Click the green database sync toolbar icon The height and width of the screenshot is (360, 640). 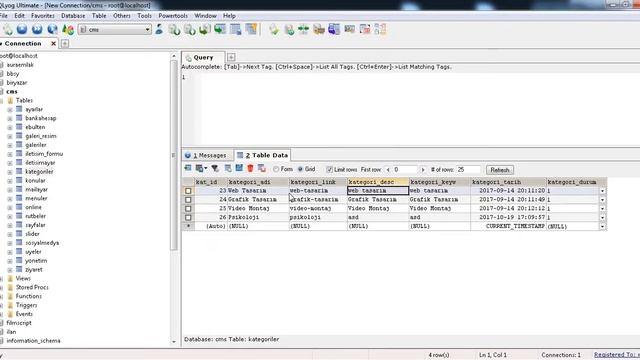[x=289, y=29]
